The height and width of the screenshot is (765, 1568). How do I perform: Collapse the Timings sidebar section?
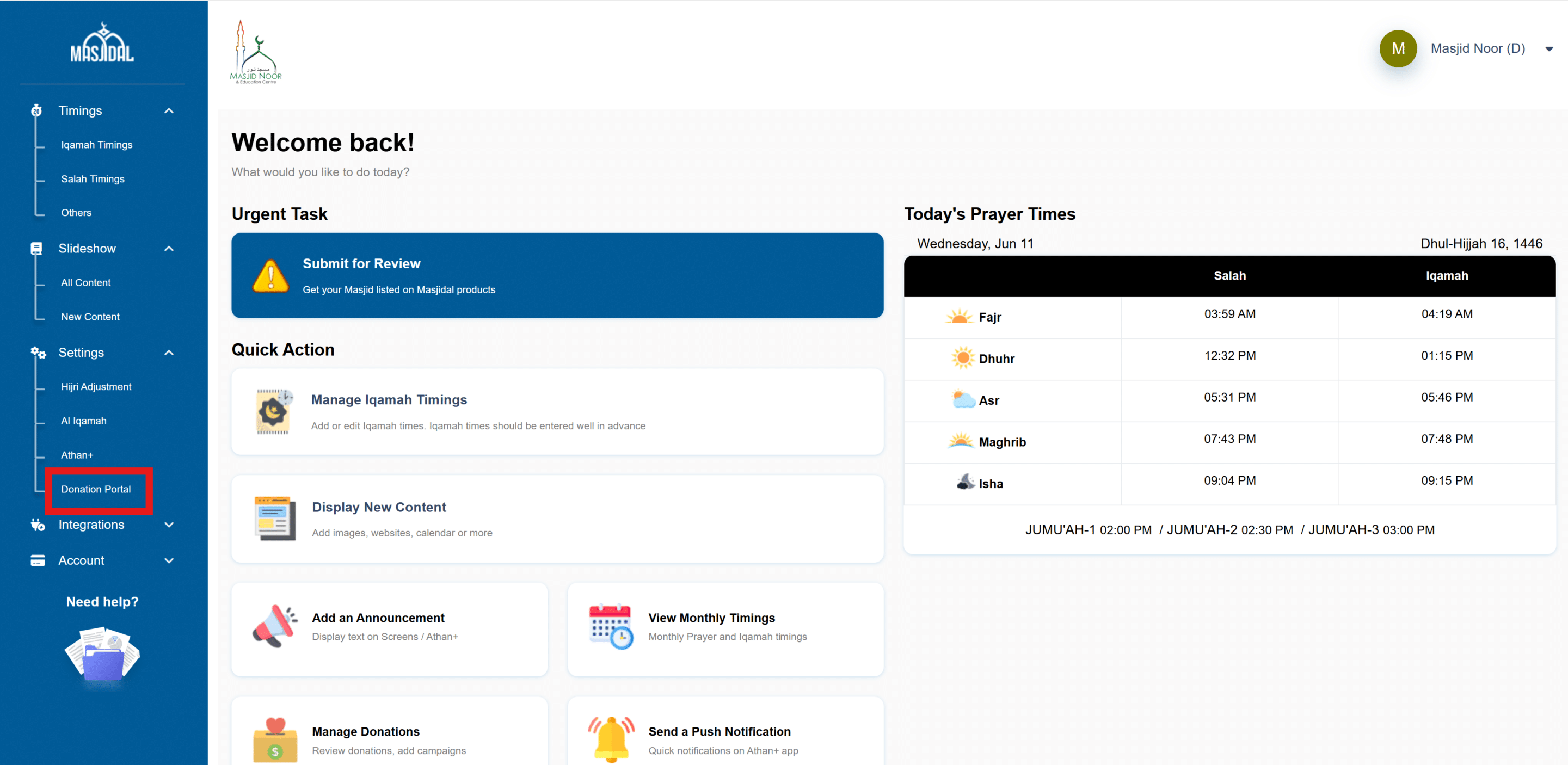pos(169,111)
